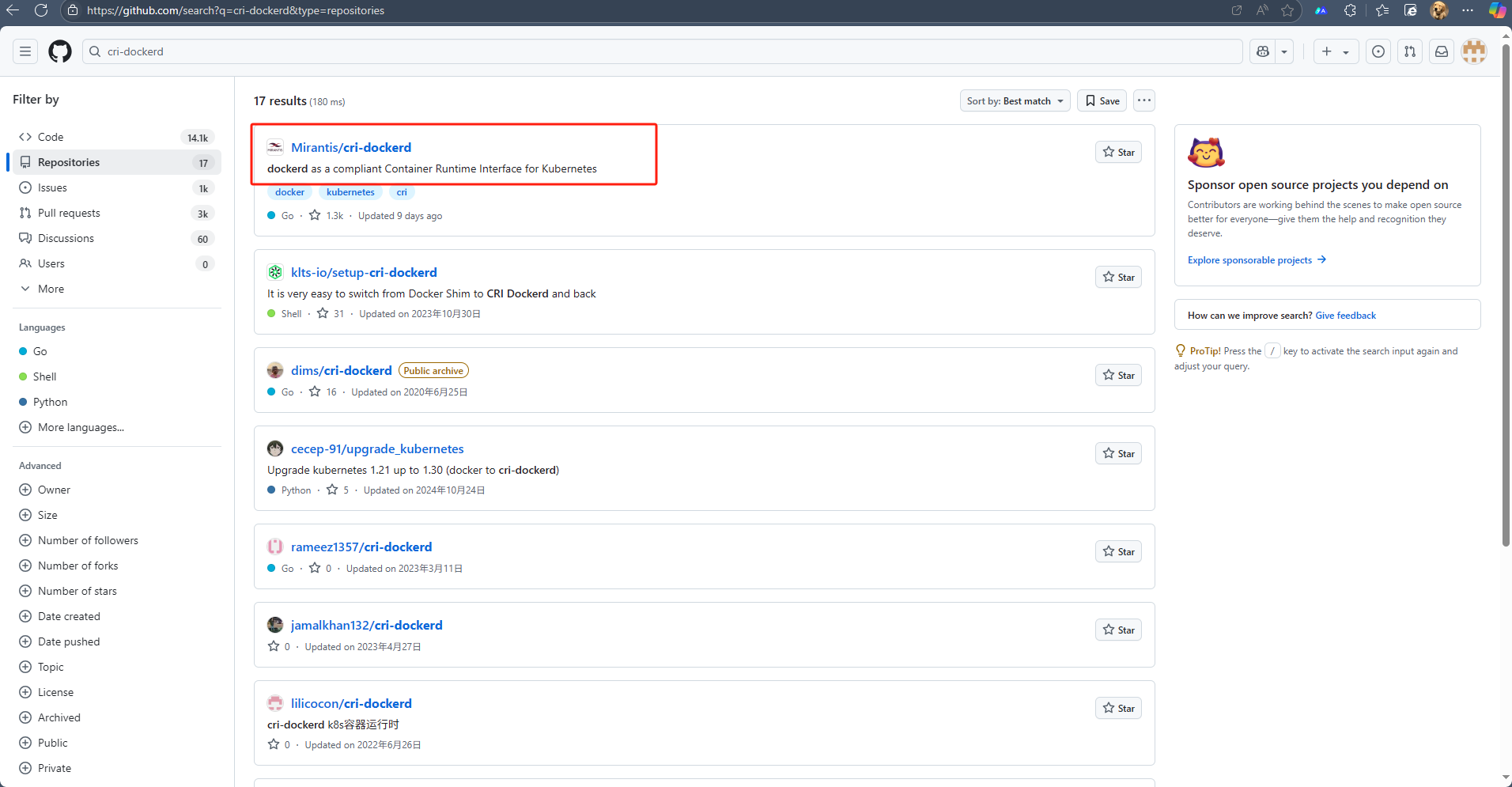Select the Repositories filter
Image resolution: width=1512 pixels, height=787 pixels.
117,162
